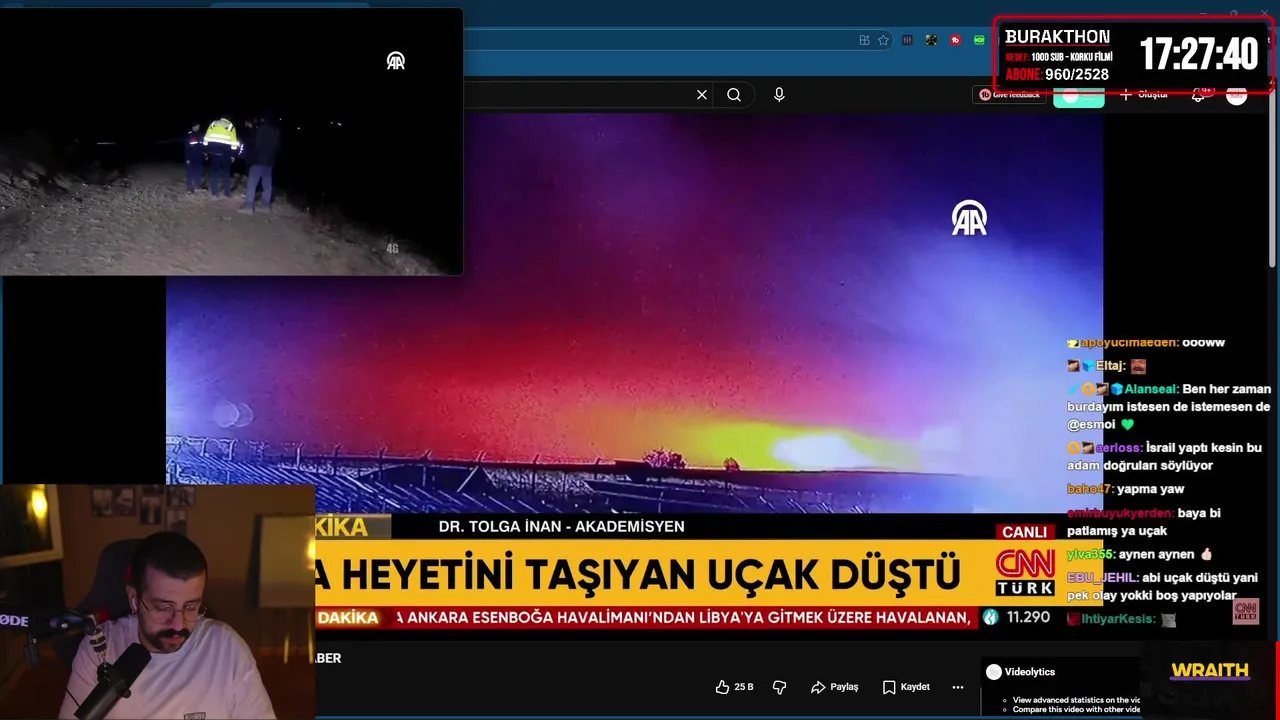Viewport: 1280px width, 720px height.
Task: Click chat username EBU_JEHIL
Action: coord(1103,578)
